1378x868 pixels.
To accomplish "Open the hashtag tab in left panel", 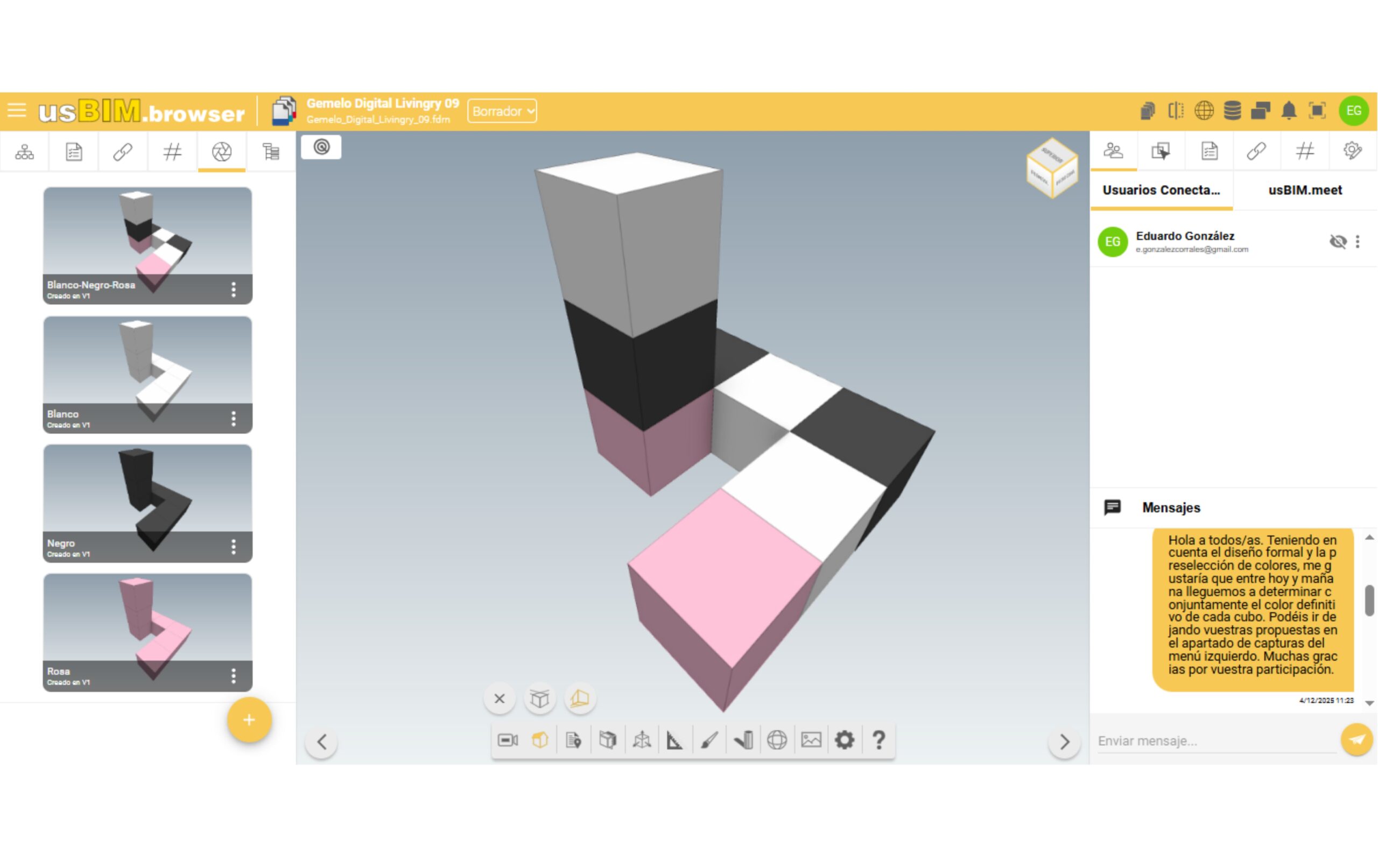I will click(172, 152).
